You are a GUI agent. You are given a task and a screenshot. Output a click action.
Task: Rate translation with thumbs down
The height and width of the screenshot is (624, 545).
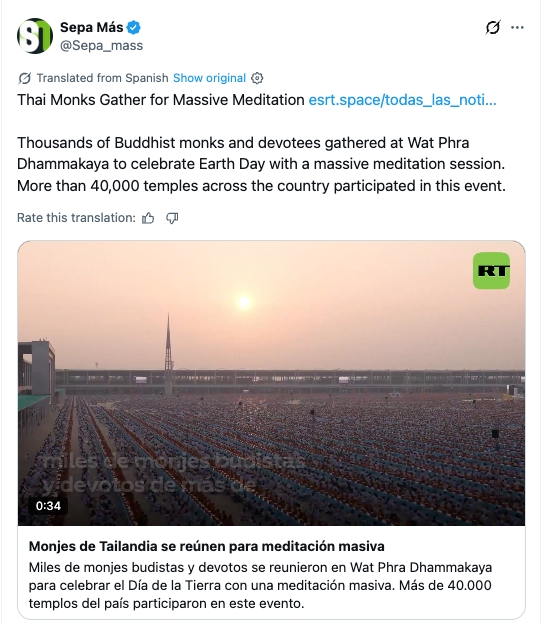coord(172,218)
